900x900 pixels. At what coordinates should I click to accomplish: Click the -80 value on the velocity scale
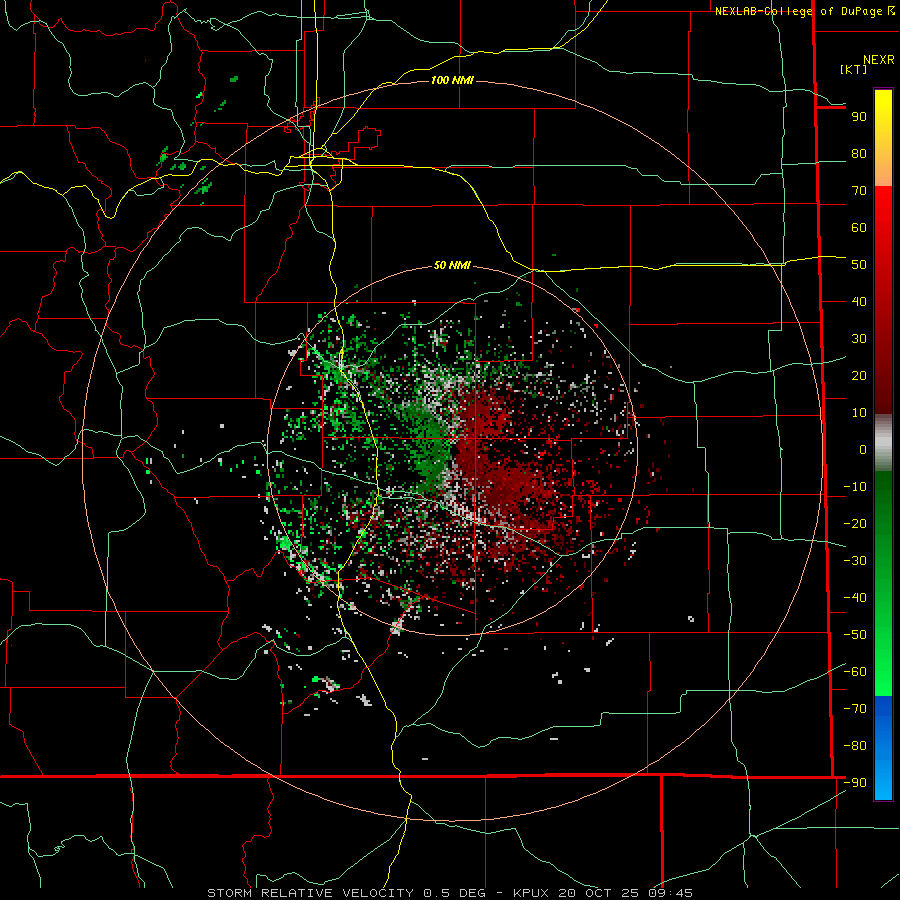click(x=855, y=746)
